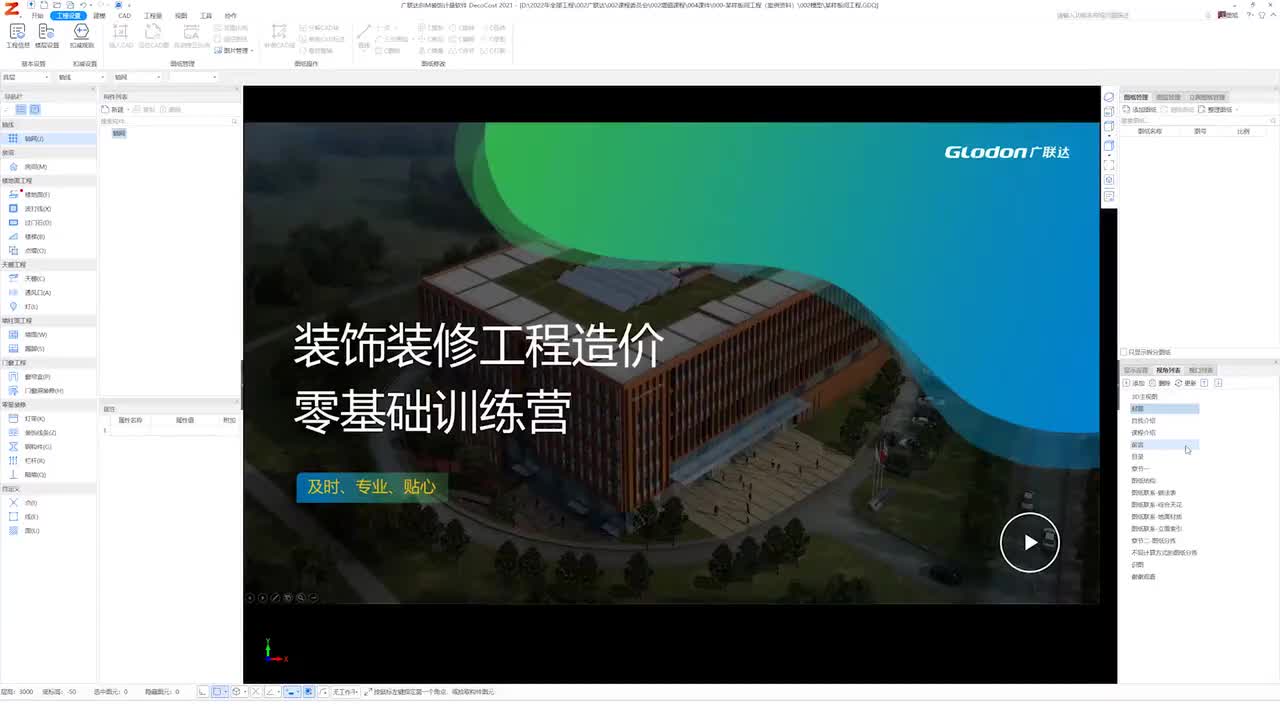This screenshot has height=720, width=1280.
Task: Click the top 3D view icon in canvas sidebar
Action: click(1110, 98)
